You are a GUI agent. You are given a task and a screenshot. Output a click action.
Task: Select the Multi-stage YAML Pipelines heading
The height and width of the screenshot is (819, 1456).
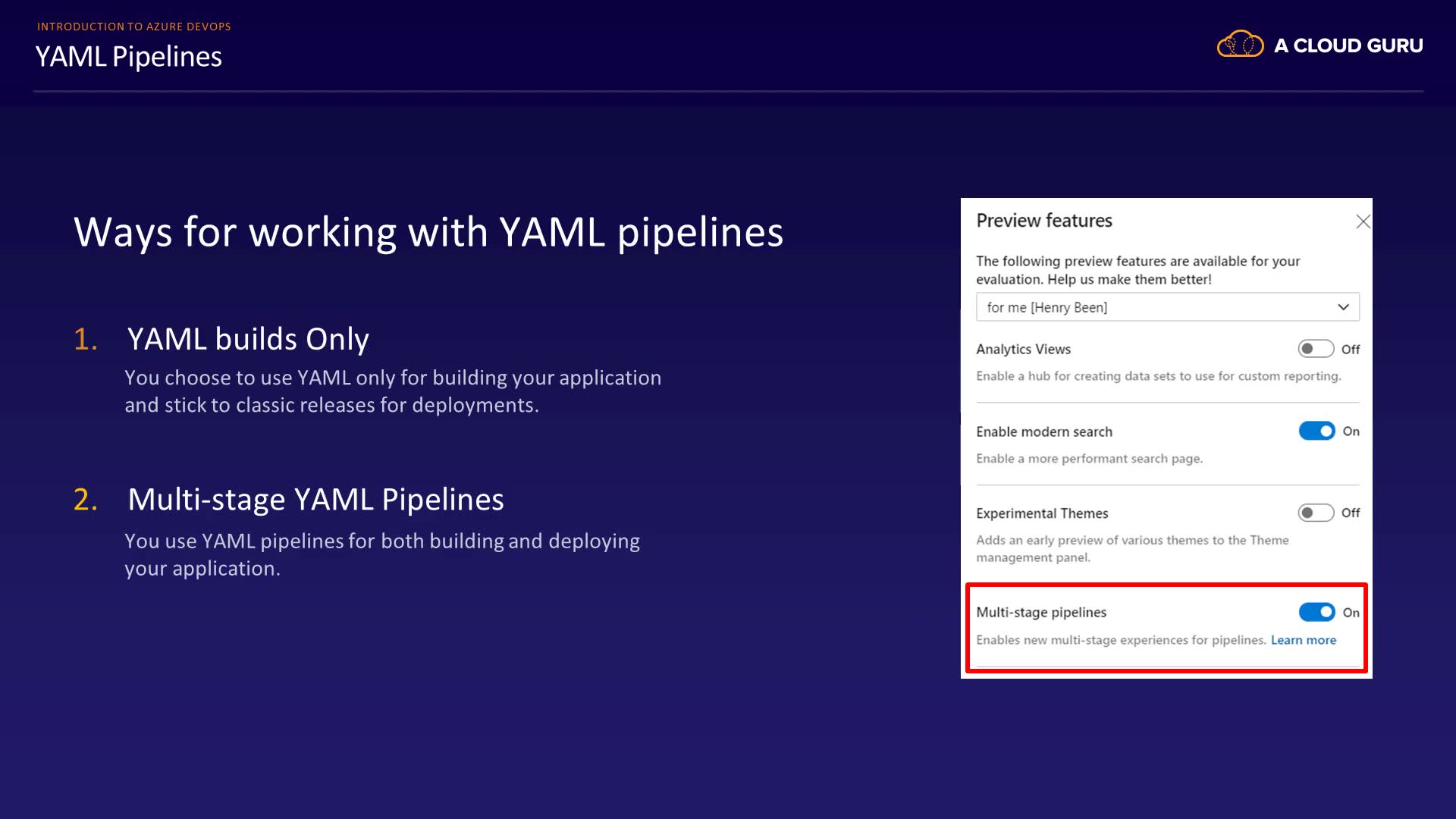coord(315,500)
